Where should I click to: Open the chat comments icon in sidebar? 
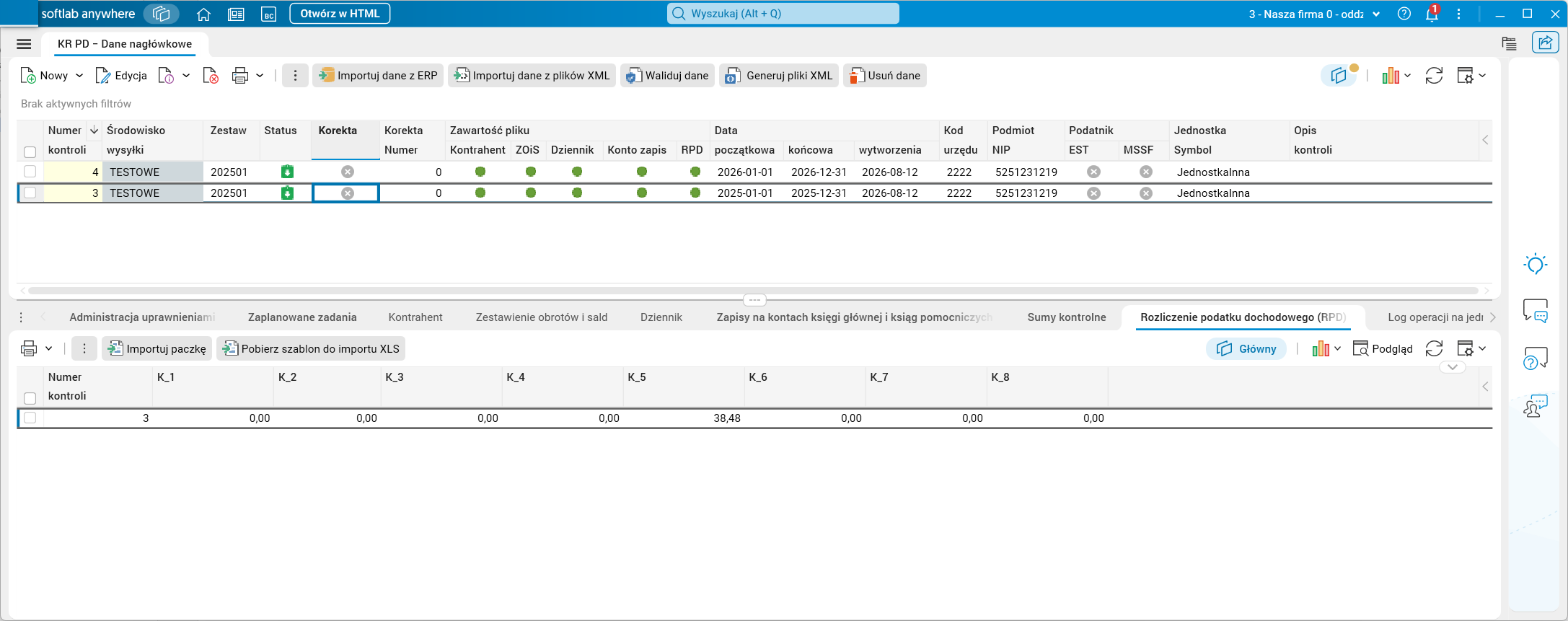pos(1536,311)
